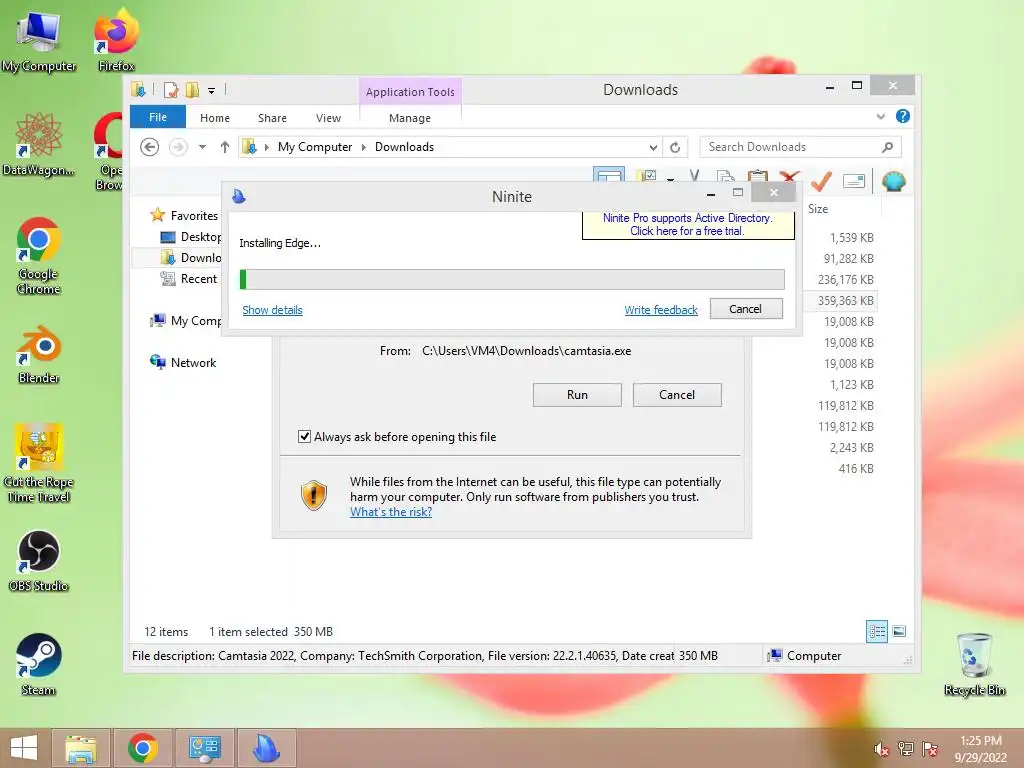Open My Computer desktop icon
1024x768 pixels.
39,40
